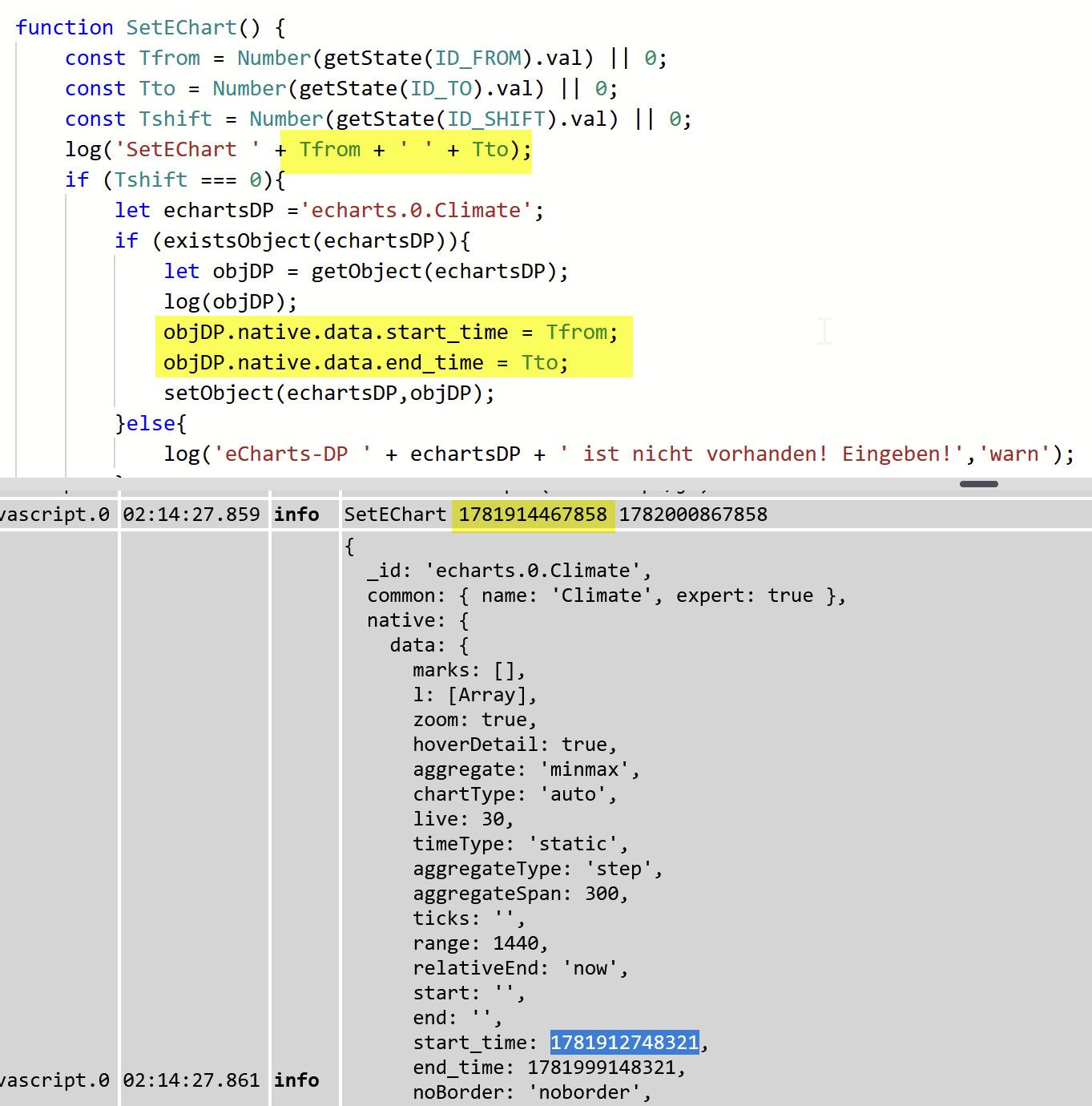Click the highlighted log value 1781914467858
This screenshot has width=1092, height=1106.
tap(533, 515)
